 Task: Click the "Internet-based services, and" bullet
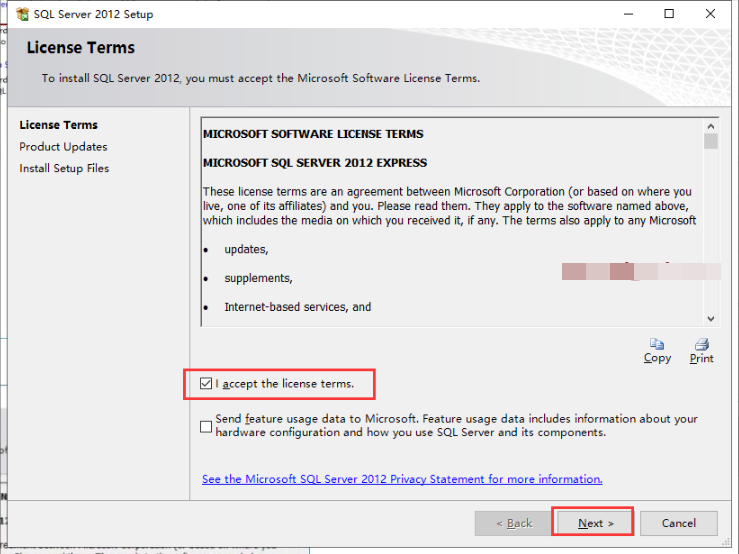pyautogui.click(x=297, y=307)
